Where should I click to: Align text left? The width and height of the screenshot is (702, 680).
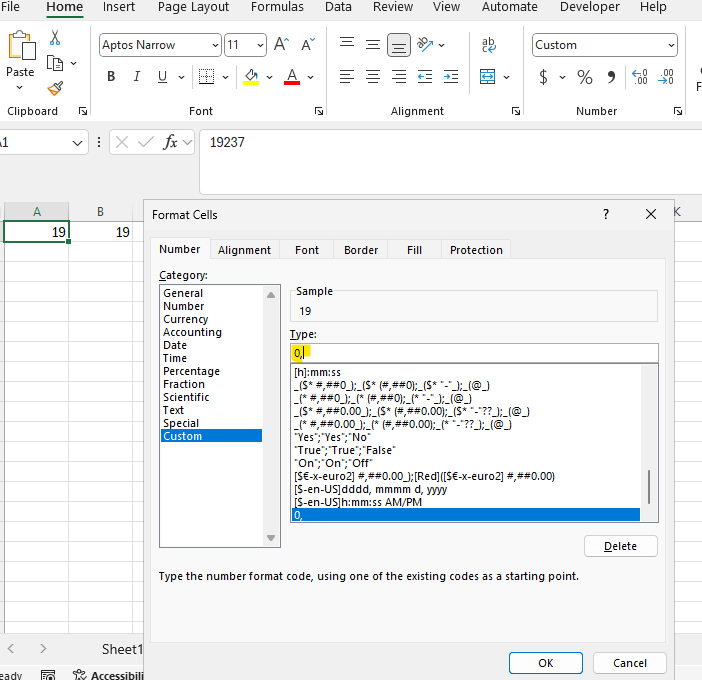point(347,77)
